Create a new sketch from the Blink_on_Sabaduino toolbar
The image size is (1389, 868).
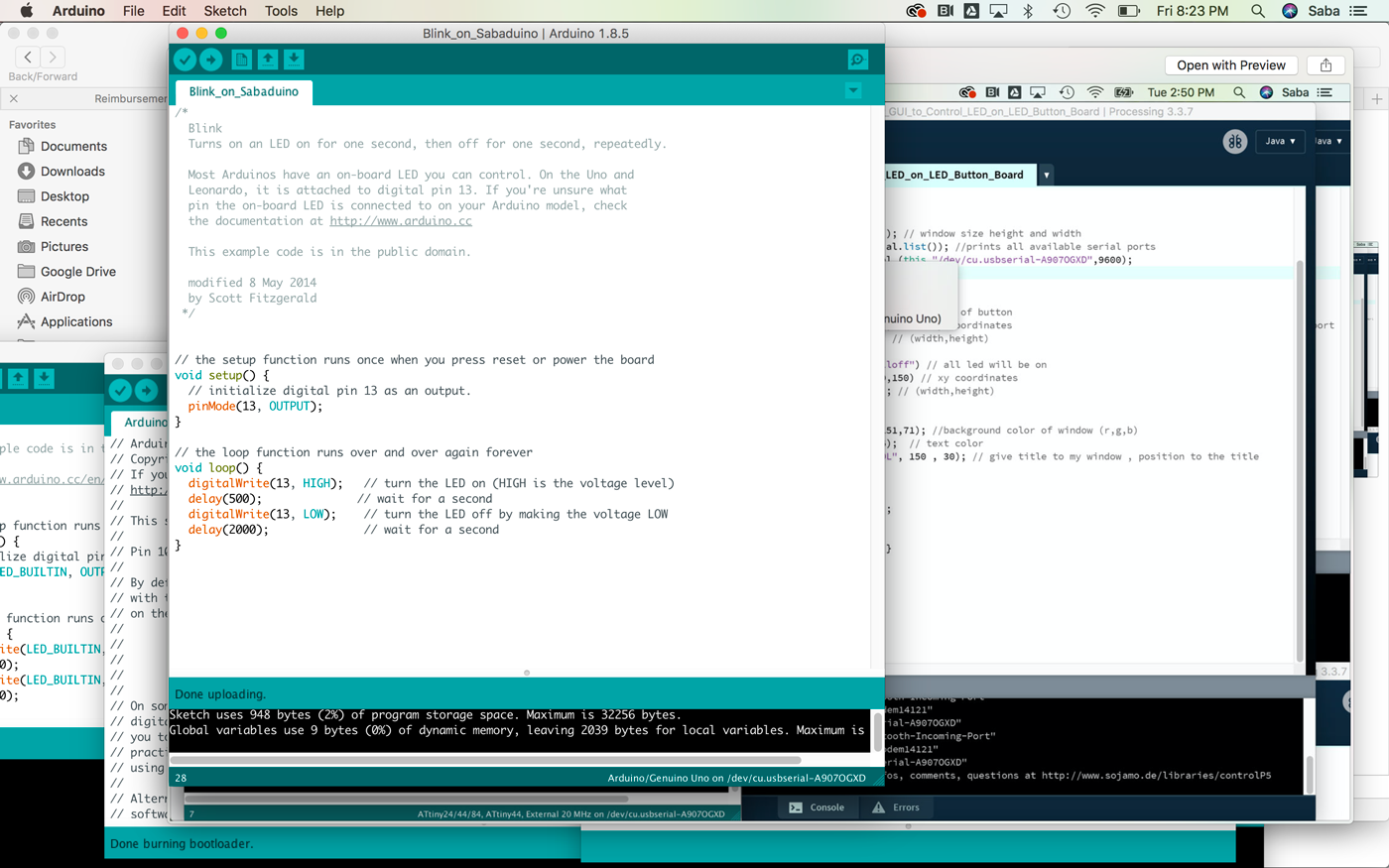pyautogui.click(x=241, y=60)
